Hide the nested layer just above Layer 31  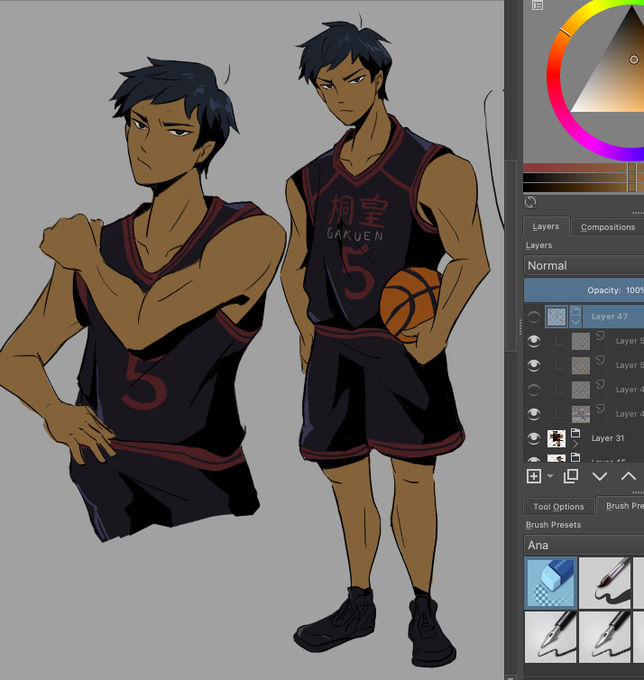pyautogui.click(x=533, y=414)
